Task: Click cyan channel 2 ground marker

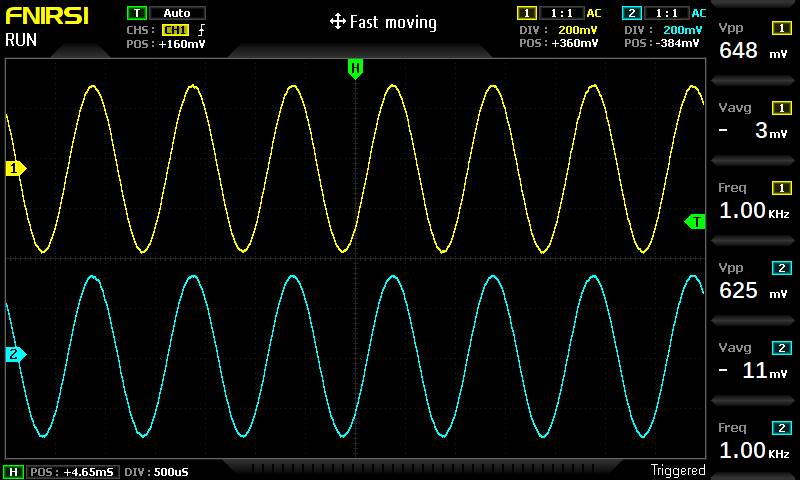Action: click(16, 354)
